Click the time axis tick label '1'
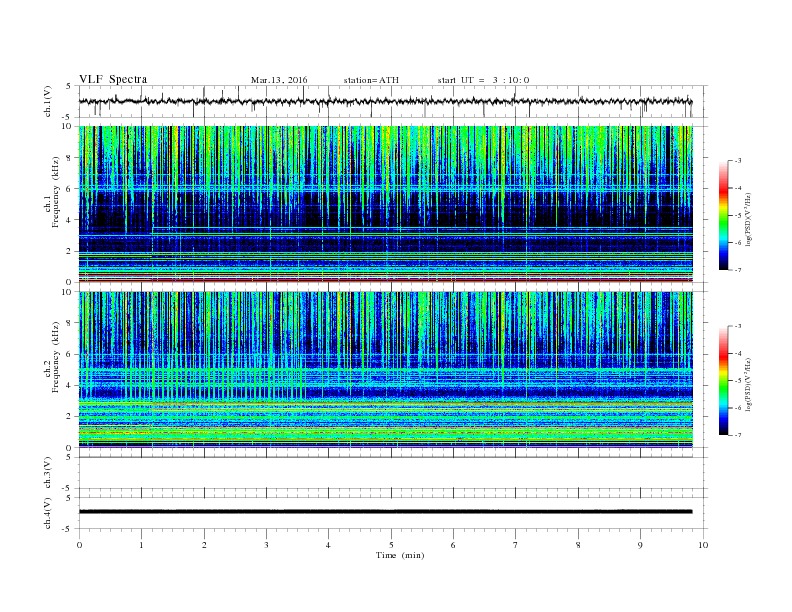This screenshot has height=612, width=792. [141, 545]
